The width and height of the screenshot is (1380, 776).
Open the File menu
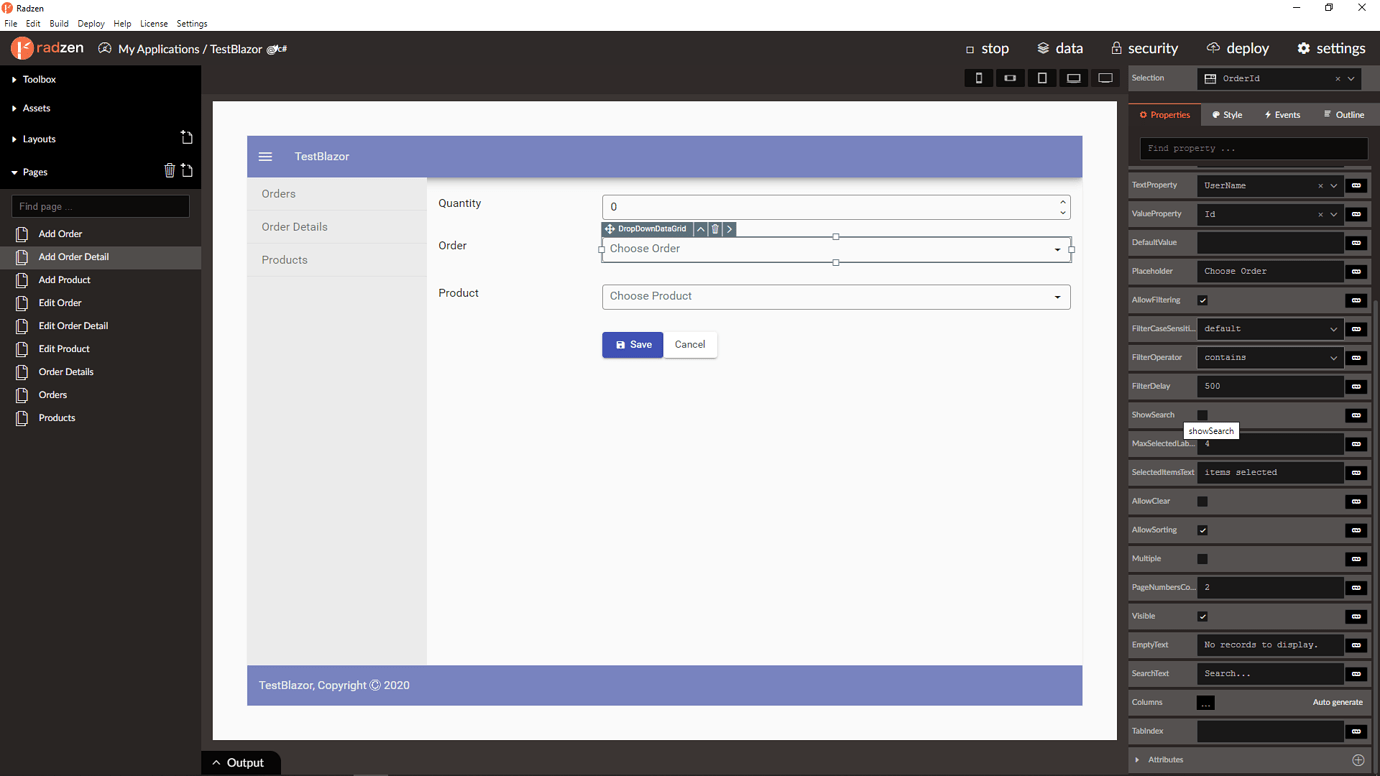pyautogui.click(x=11, y=23)
